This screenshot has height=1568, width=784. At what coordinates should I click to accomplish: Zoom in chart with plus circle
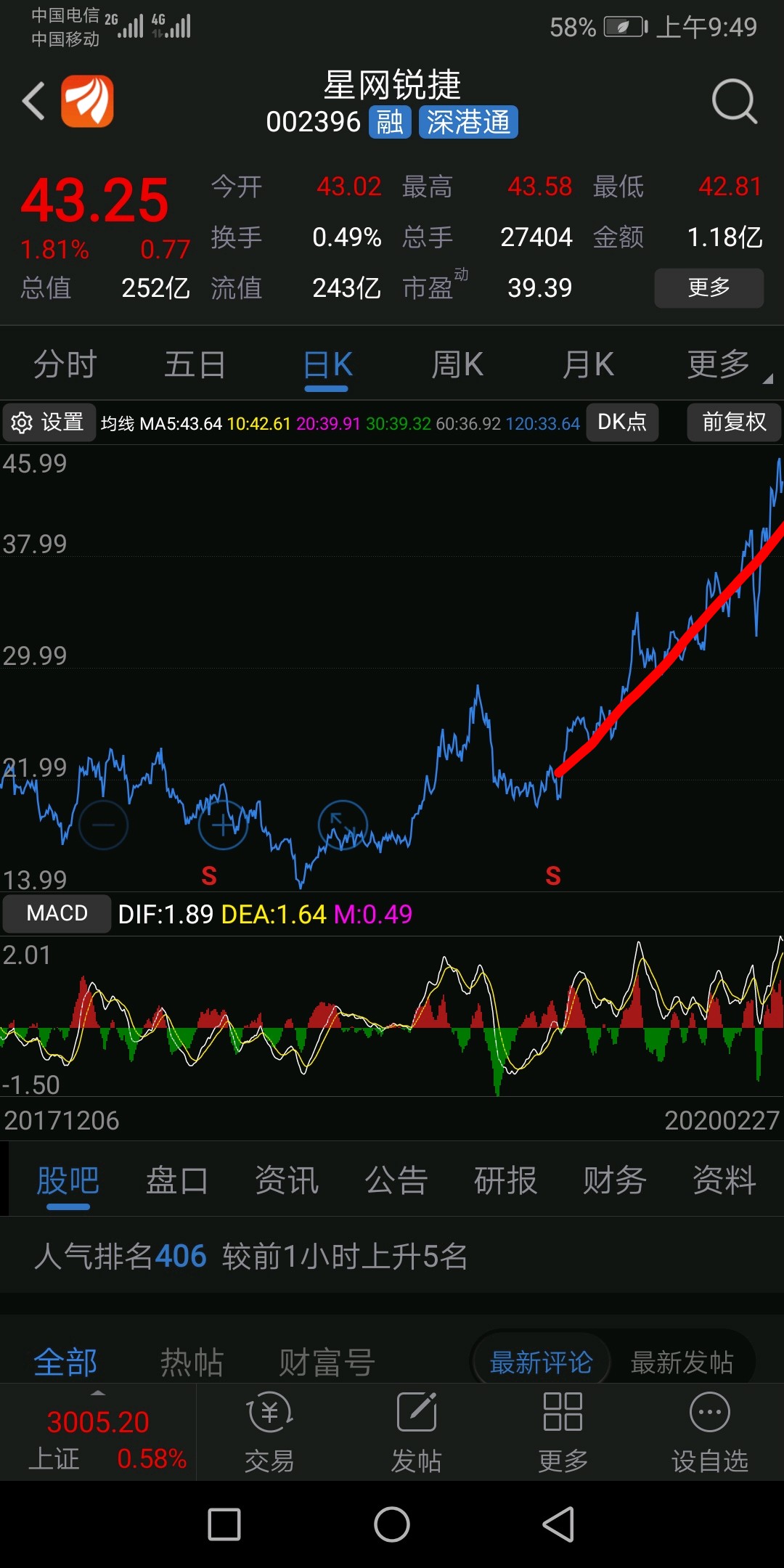pos(224,825)
